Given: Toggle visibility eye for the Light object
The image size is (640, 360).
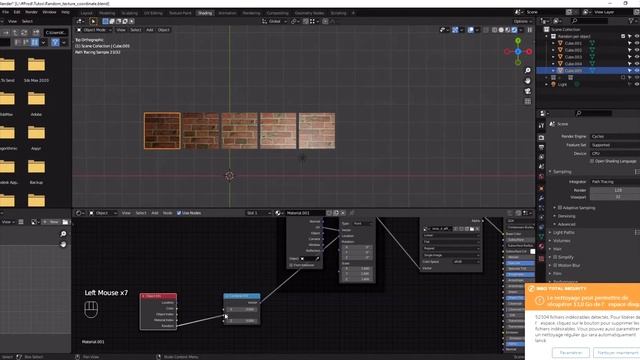Looking at the screenshot, I should coord(636,84).
